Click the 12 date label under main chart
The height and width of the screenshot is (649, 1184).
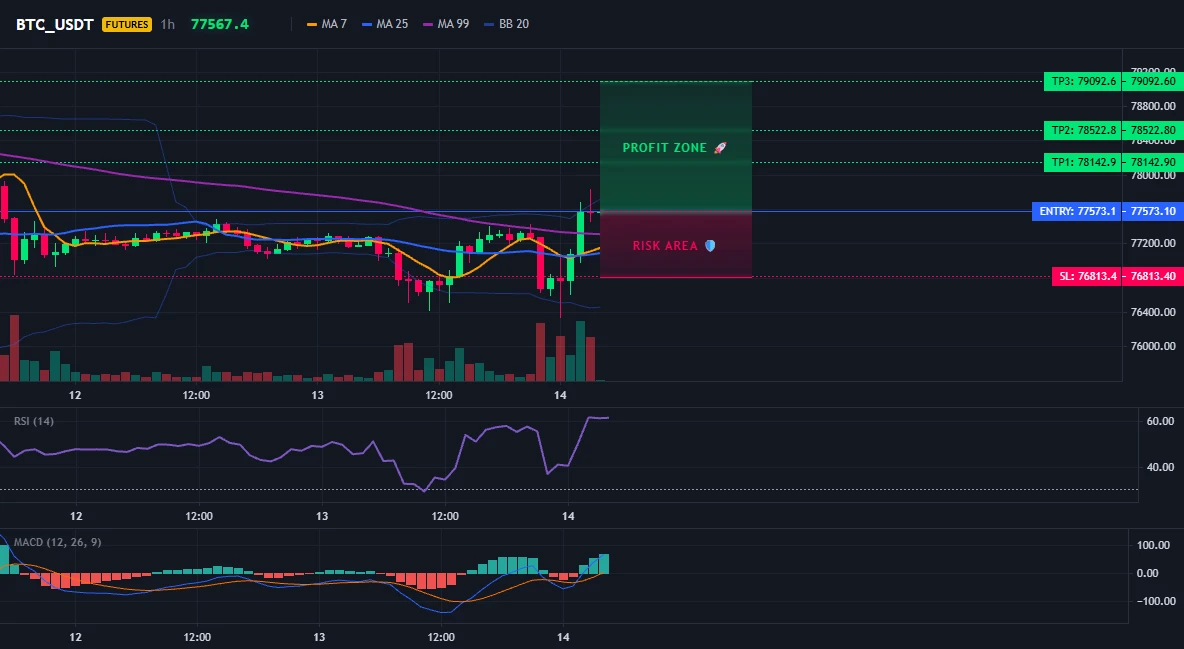[x=75, y=395]
